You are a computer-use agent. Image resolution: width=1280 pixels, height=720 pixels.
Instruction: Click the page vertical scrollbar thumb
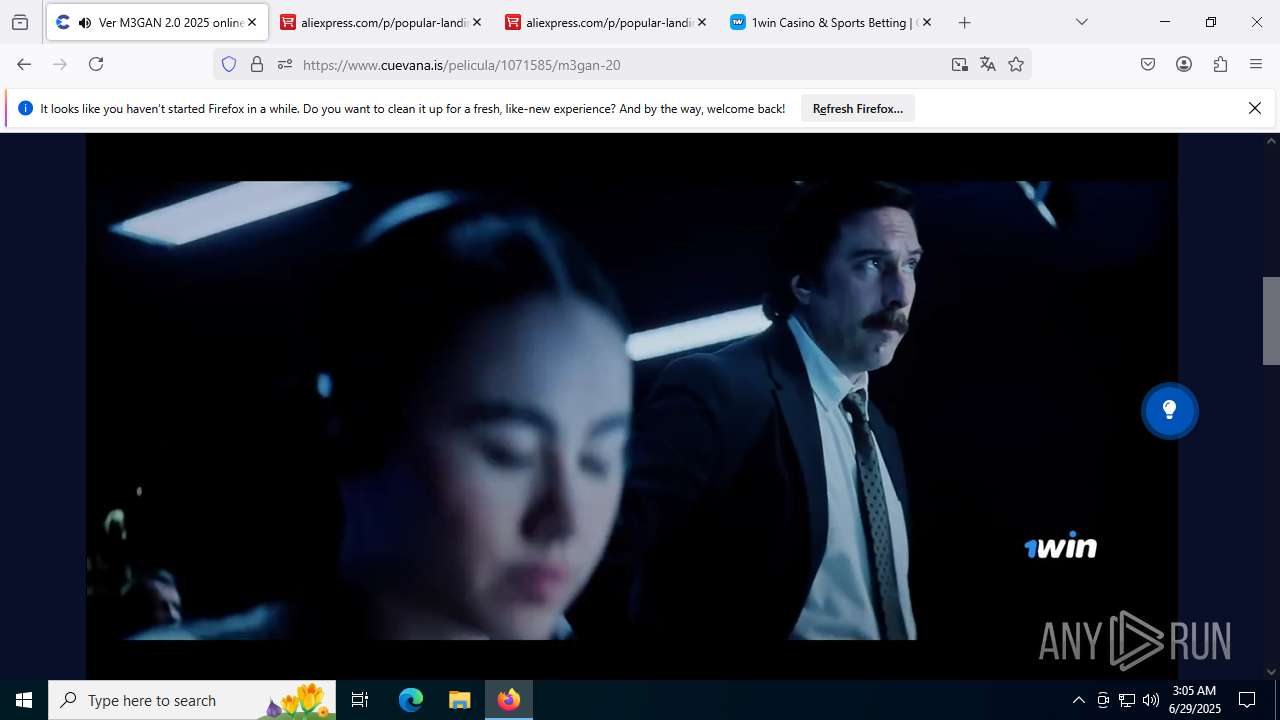[x=1271, y=321]
